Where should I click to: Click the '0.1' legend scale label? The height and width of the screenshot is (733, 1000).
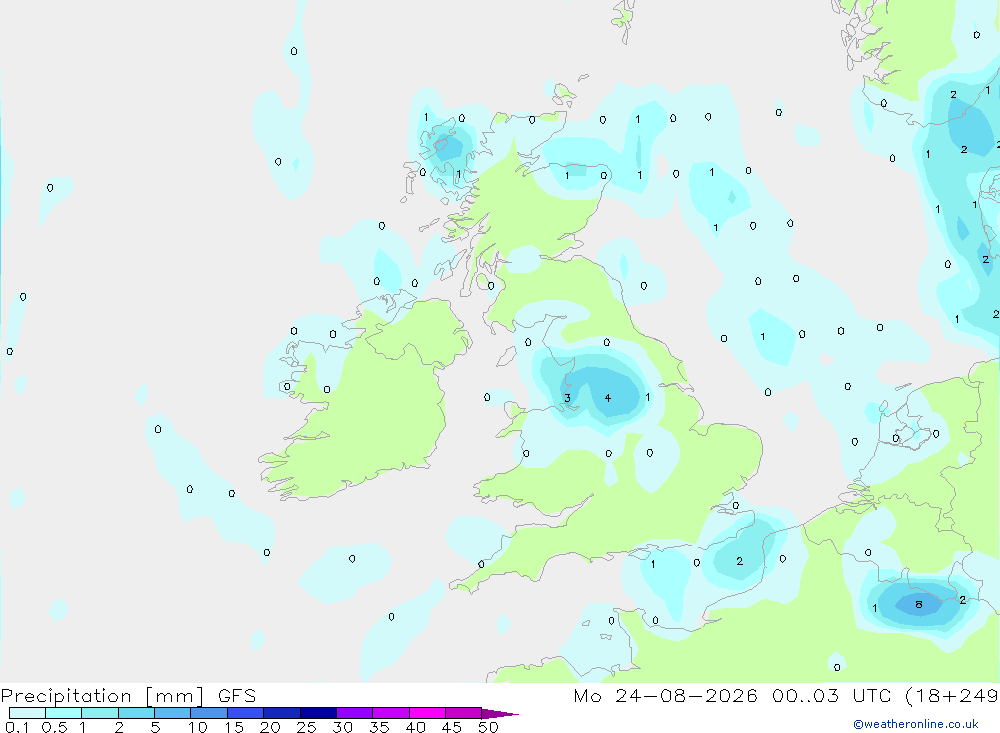coord(17,727)
